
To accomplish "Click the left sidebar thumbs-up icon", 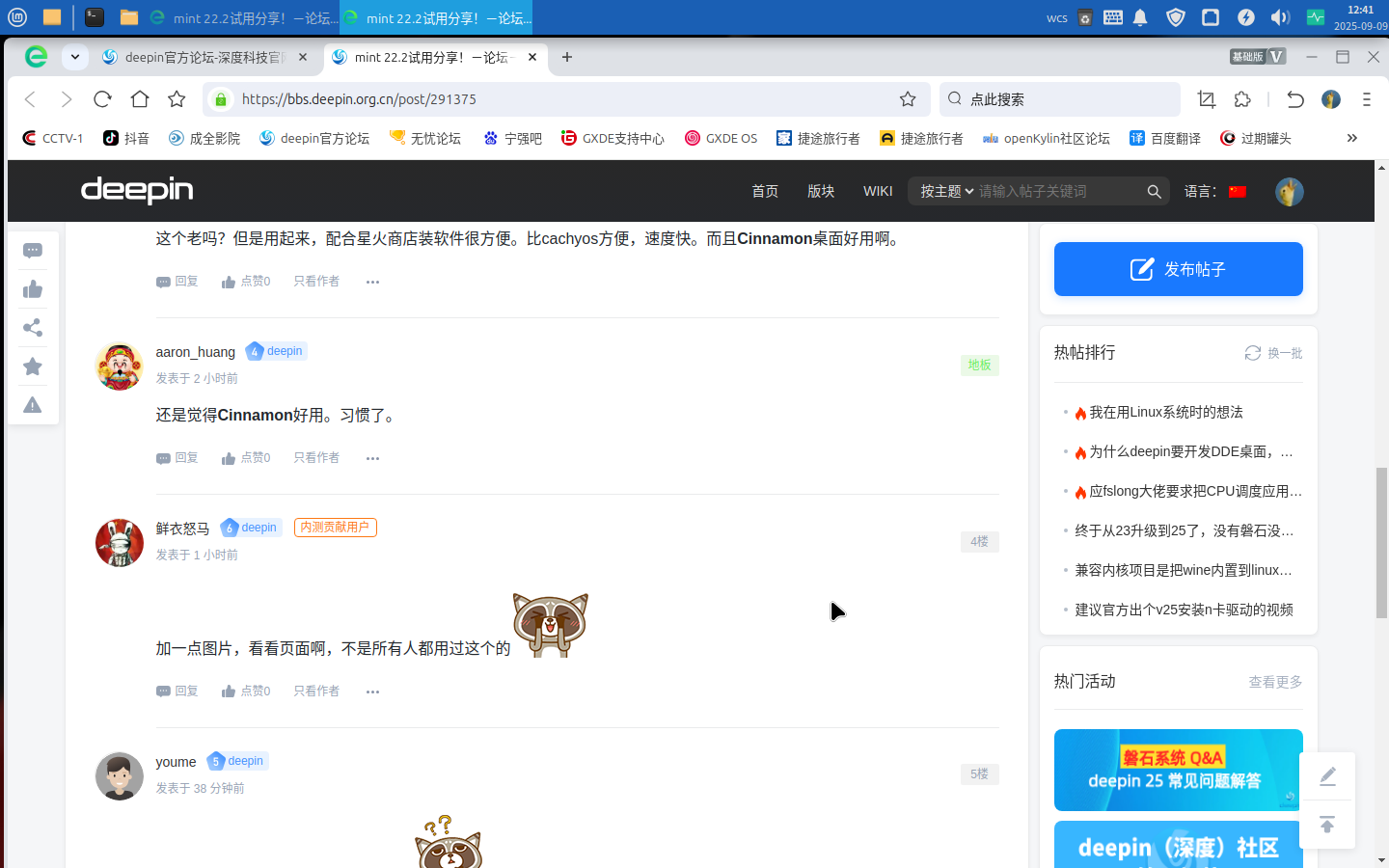I will pyautogui.click(x=33, y=289).
